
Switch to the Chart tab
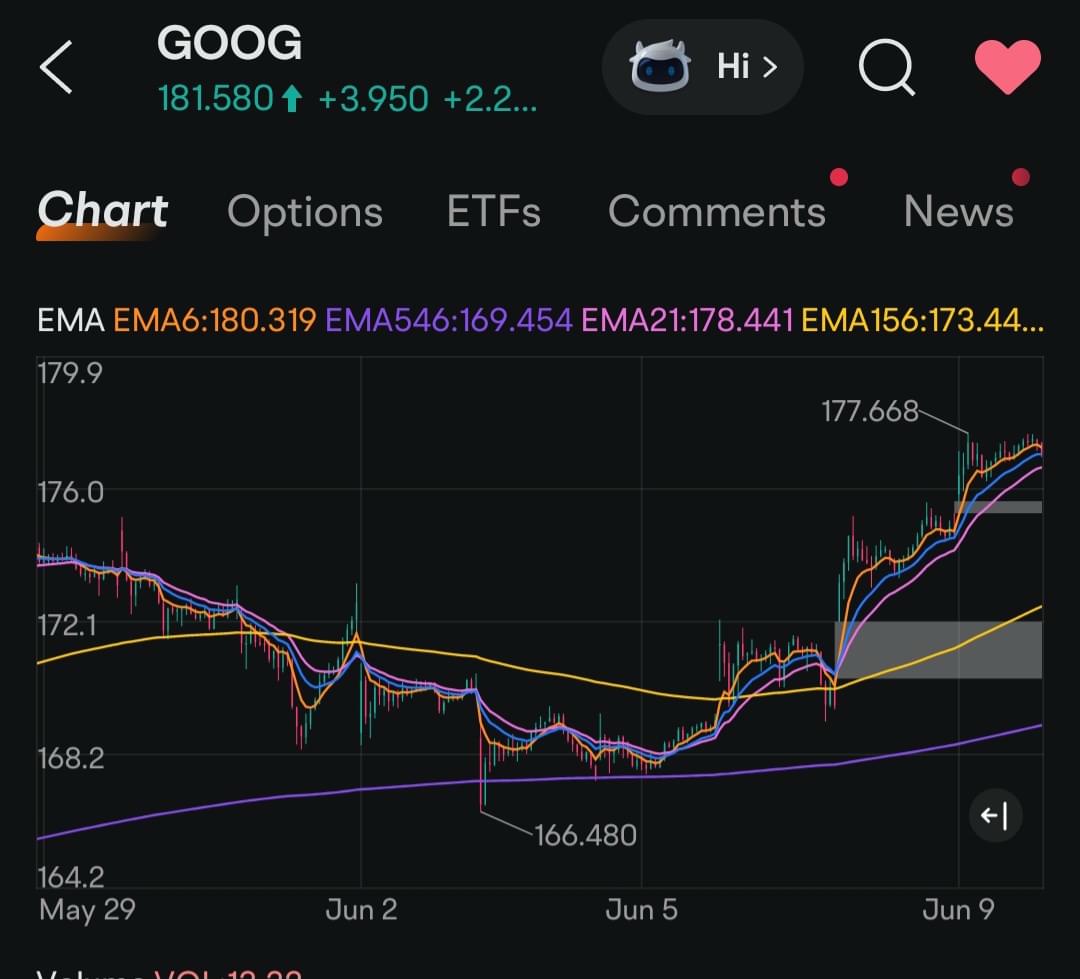[x=103, y=210]
